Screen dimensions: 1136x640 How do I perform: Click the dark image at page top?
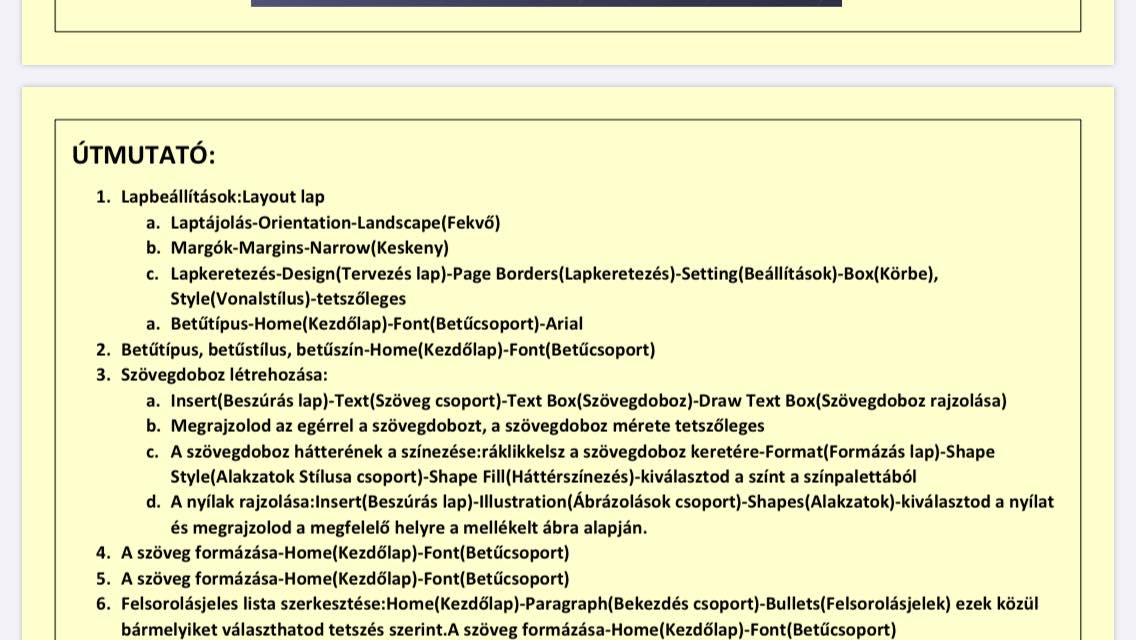click(x=546, y=3)
